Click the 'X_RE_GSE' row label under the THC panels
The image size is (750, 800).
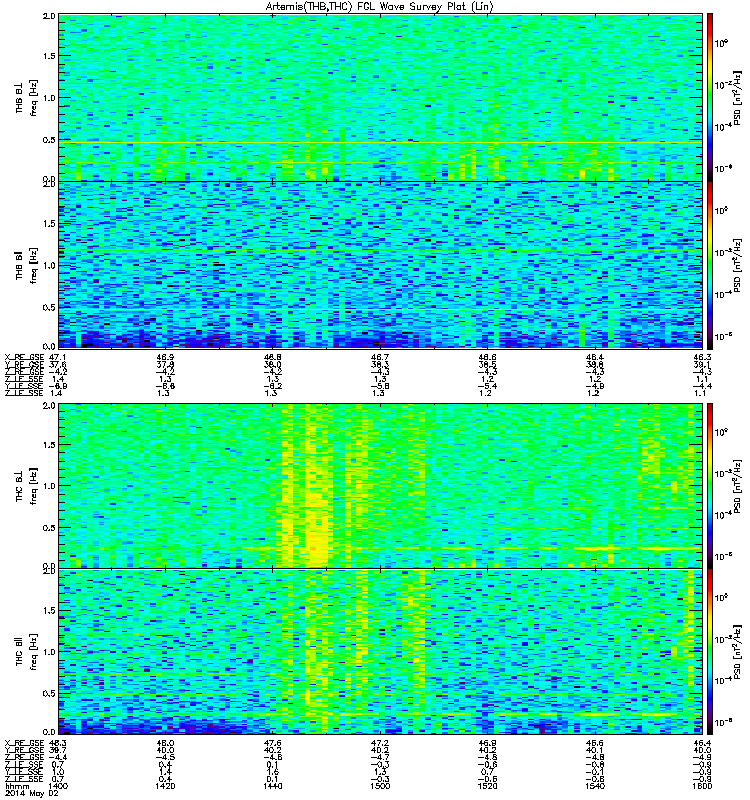(24, 743)
